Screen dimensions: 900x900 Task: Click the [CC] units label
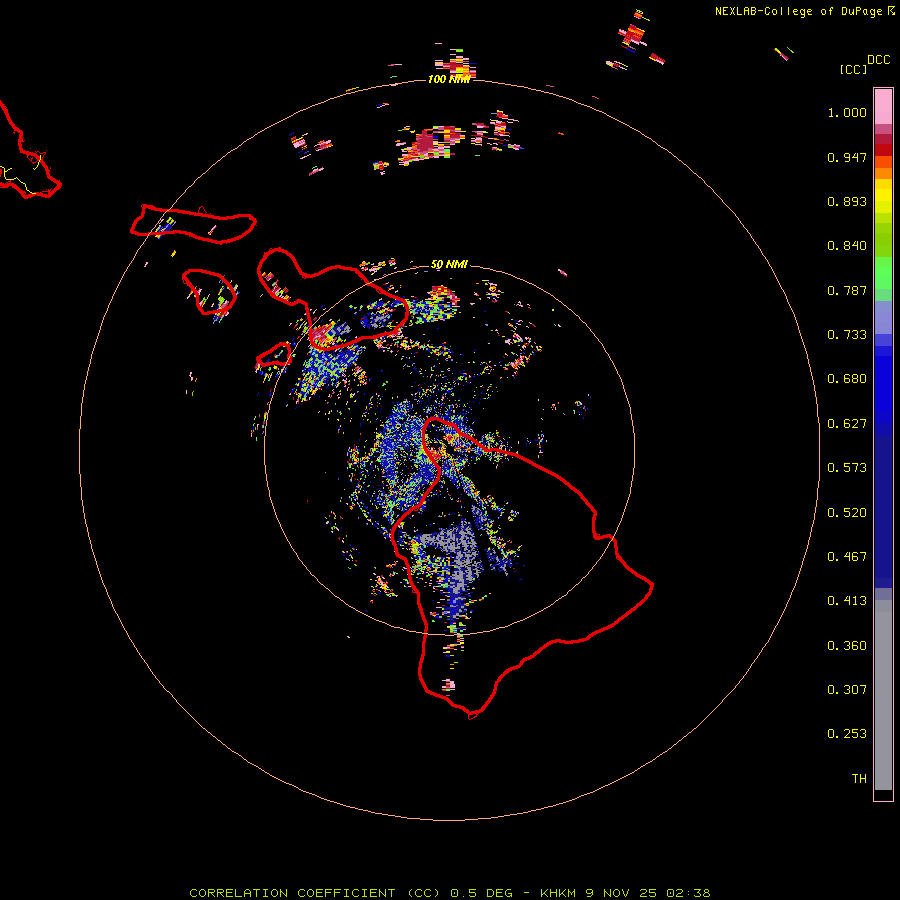(x=853, y=69)
